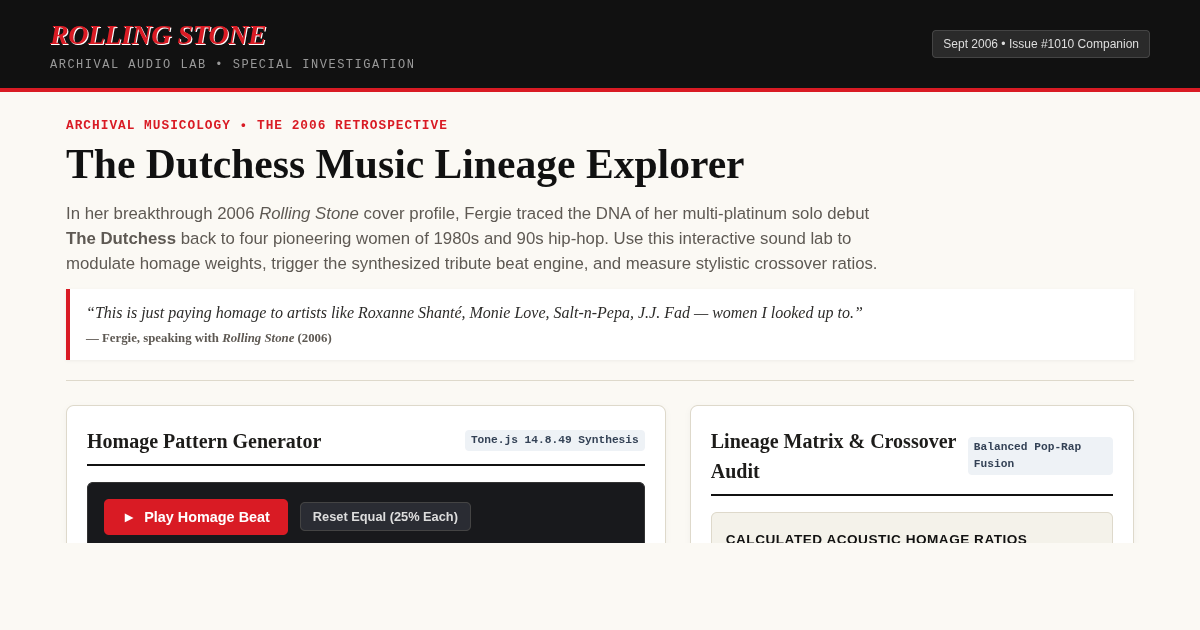
Task: Click Archival Audio Lab Special Investigation subtitle
Action: point(232,65)
